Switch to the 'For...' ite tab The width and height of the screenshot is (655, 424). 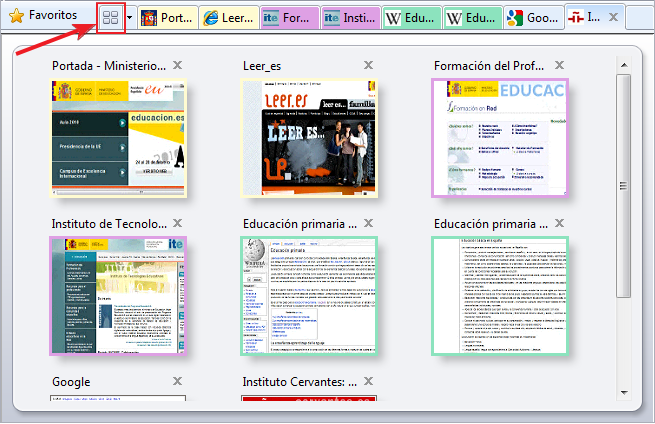click(x=290, y=18)
